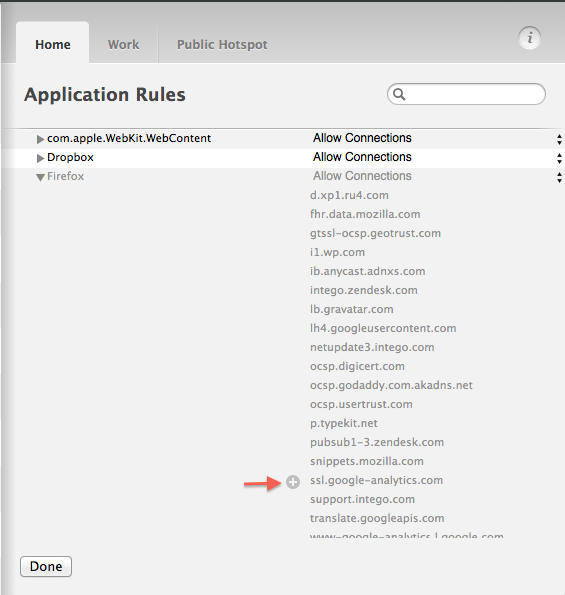This screenshot has width=565, height=595.
Task: Select intego.zendesk.com domain
Action: (364, 290)
